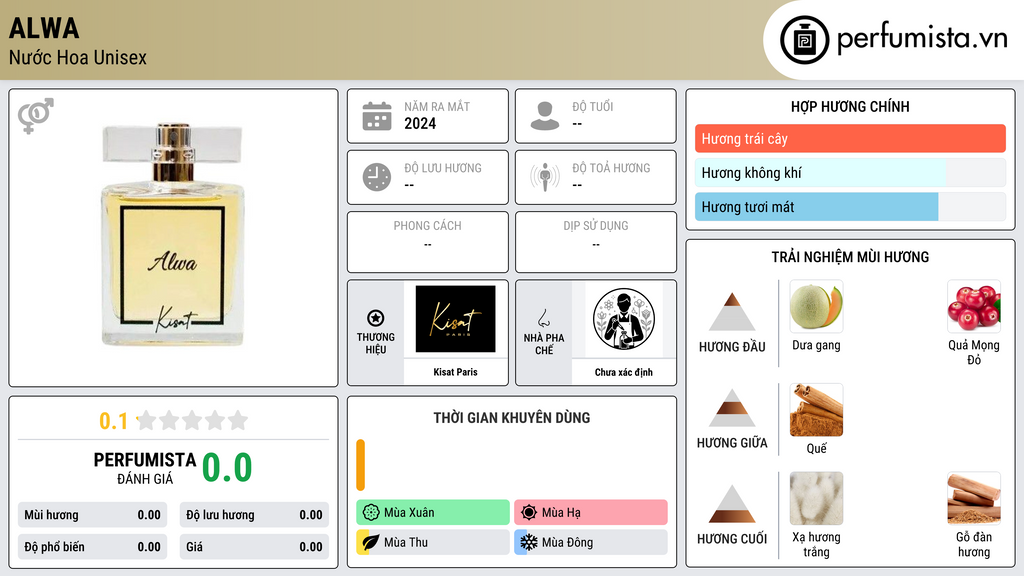
Task: Click the flower icon for Mùa Xuân
Action: click(x=371, y=513)
